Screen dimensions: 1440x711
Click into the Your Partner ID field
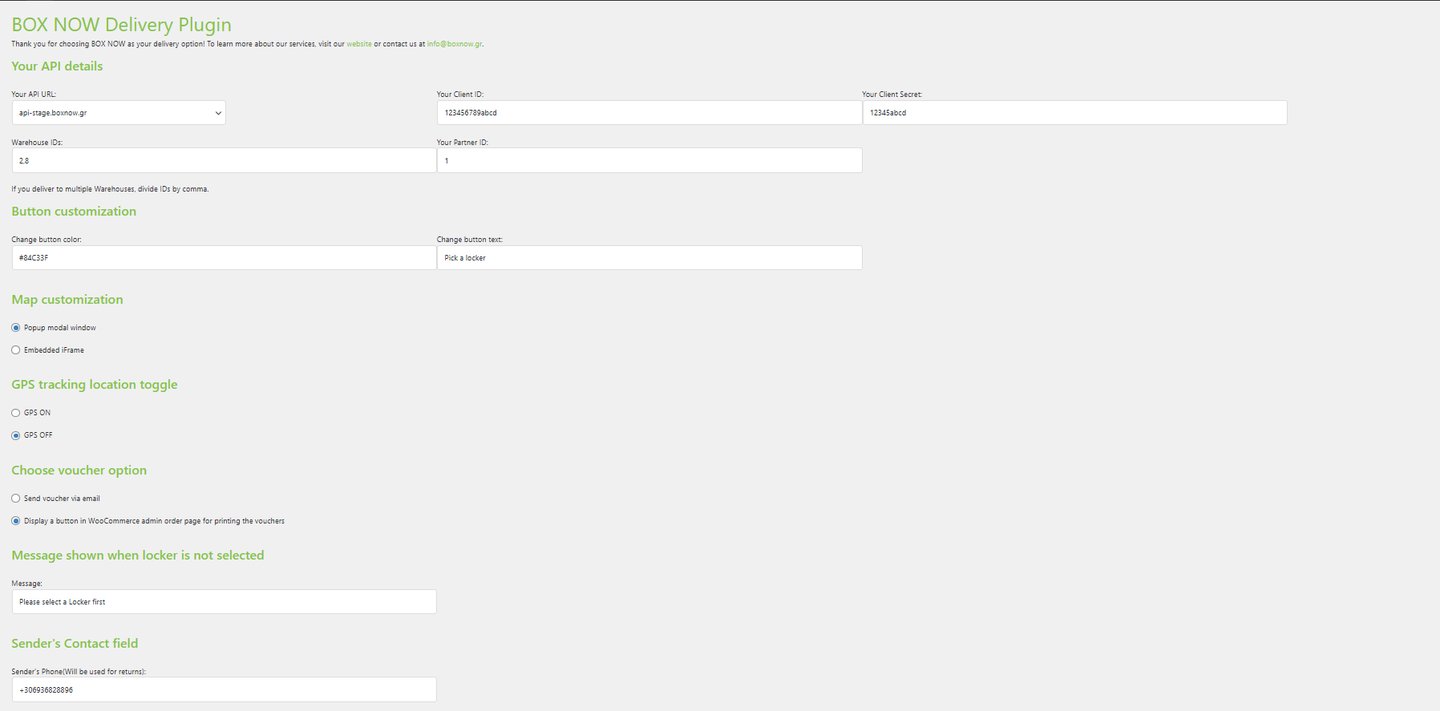coord(649,160)
